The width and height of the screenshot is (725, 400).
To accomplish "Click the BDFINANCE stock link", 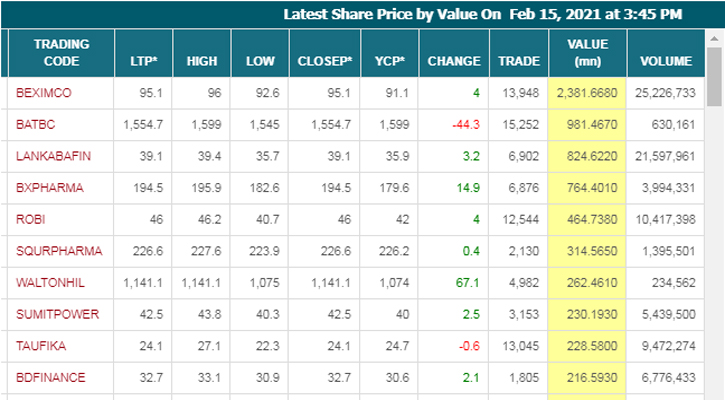I will coord(46,378).
